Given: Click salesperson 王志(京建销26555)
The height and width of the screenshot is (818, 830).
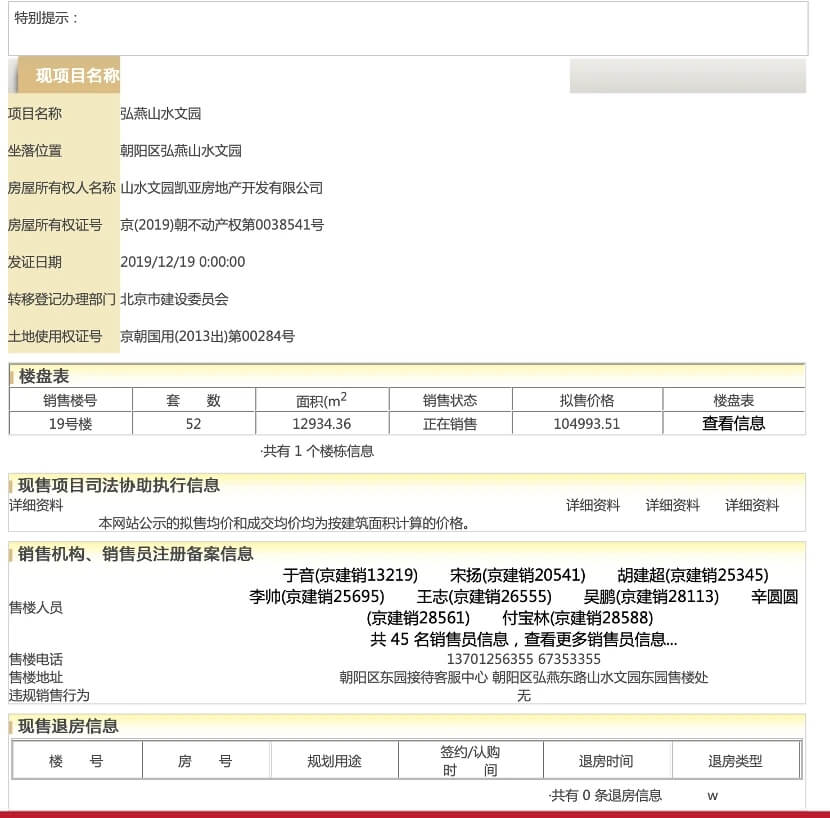Looking at the screenshot, I should pyautogui.click(x=484, y=597).
